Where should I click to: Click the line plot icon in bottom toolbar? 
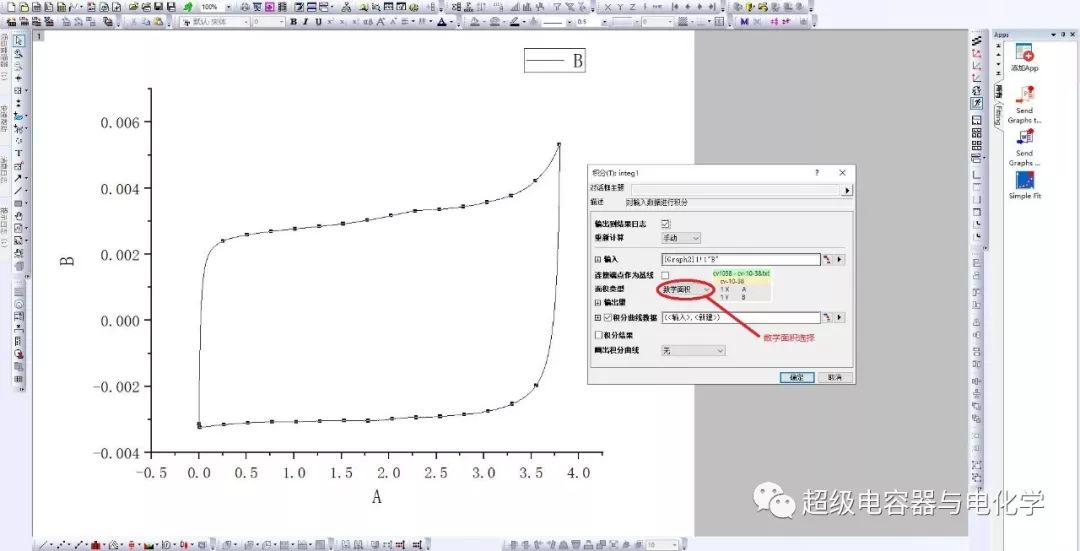(43, 545)
